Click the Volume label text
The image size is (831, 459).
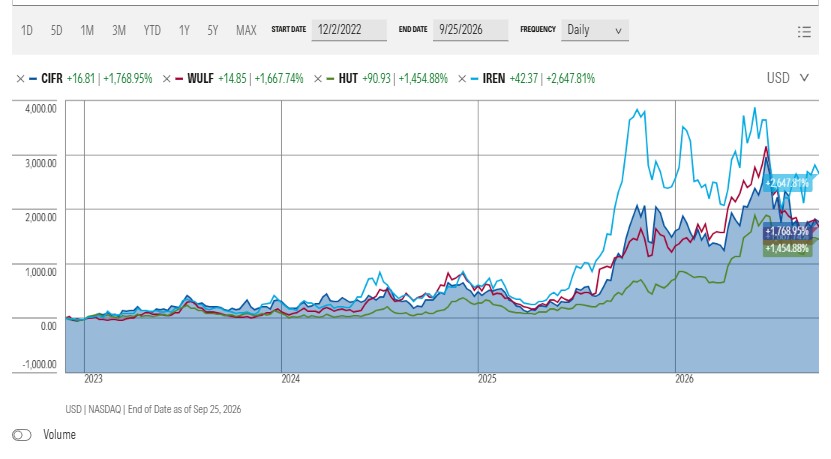59,435
